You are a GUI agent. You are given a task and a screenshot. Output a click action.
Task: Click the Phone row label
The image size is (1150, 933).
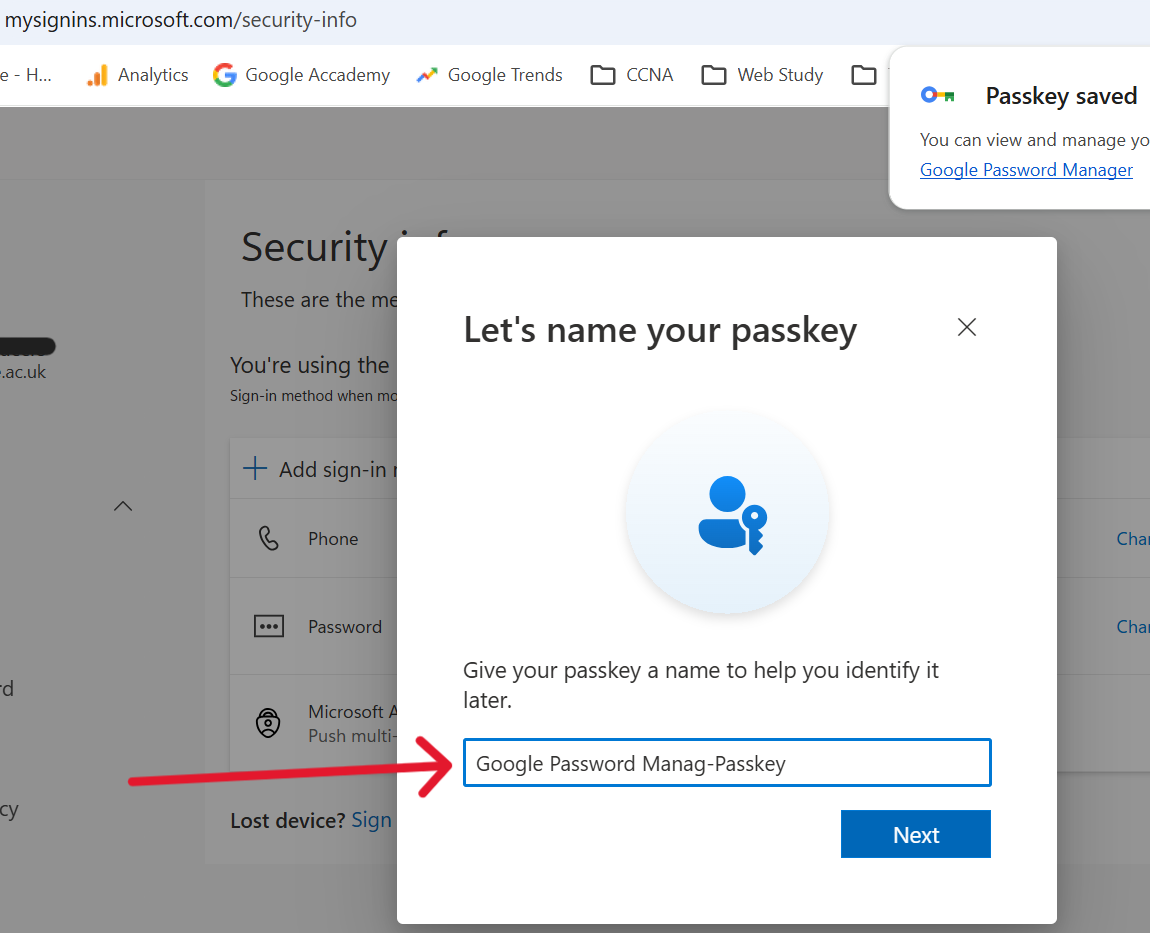333,539
